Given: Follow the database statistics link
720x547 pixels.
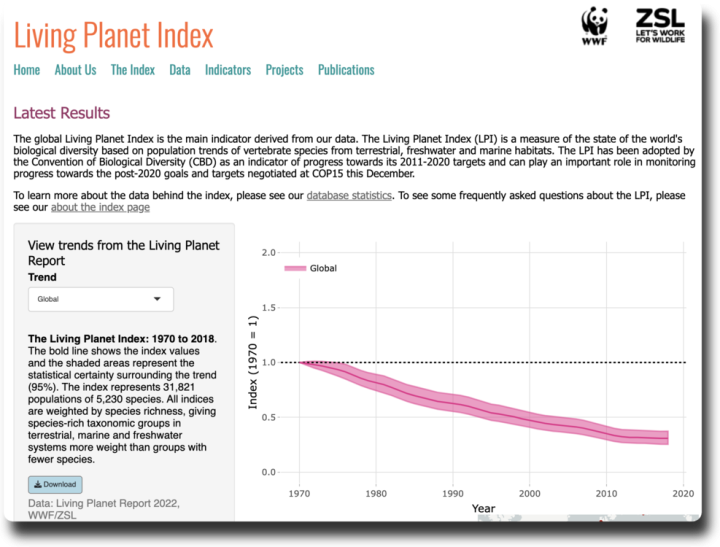Looking at the screenshot, I should coord(349,196).
